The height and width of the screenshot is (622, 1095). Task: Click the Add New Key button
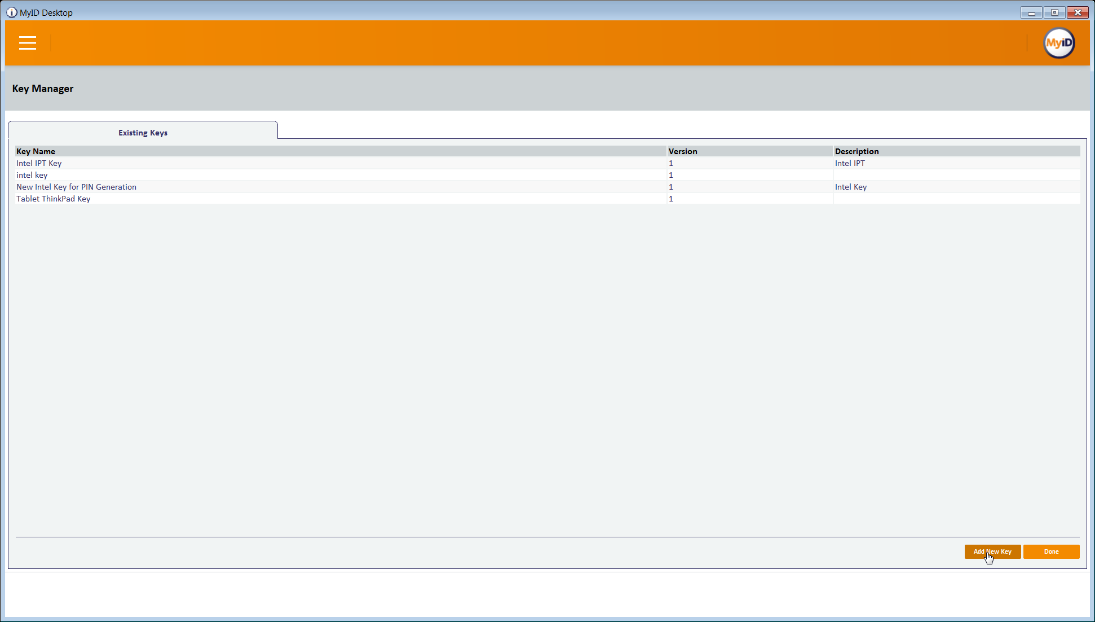click(x=992, y=551)
